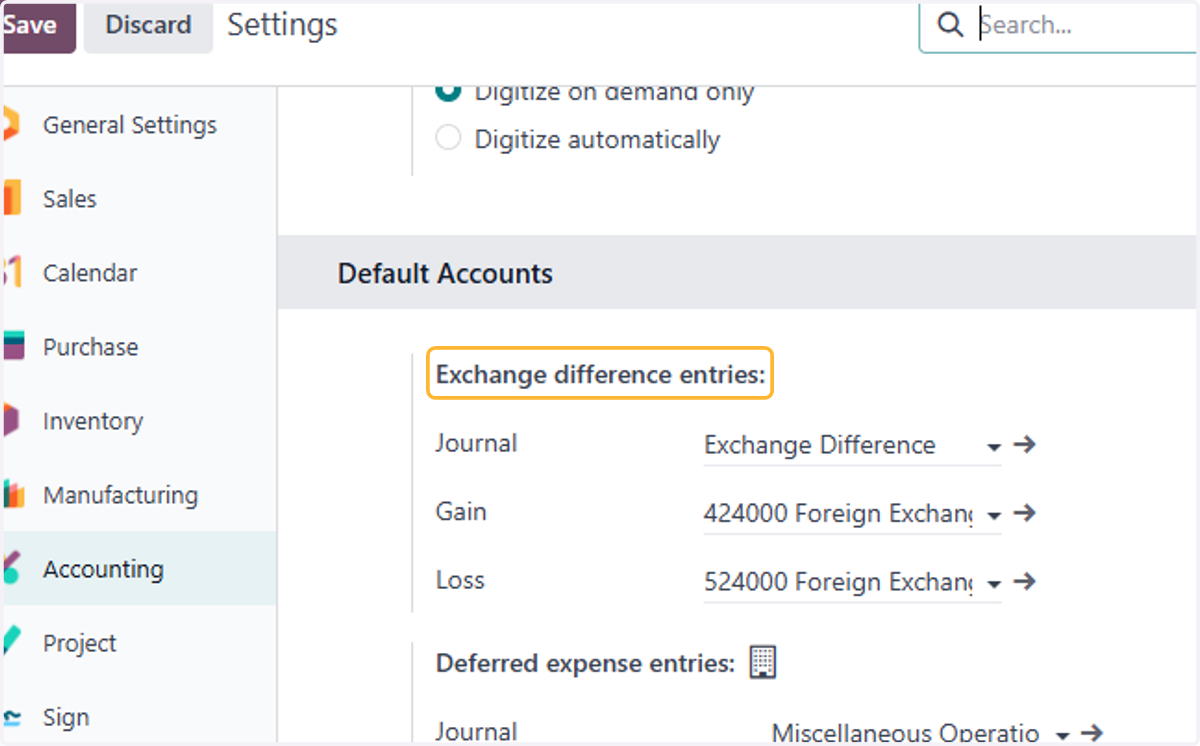Click the Exchange difference entries label
Screen dimensions: 1200x746
pyautogui.click(x=600, y=375)
